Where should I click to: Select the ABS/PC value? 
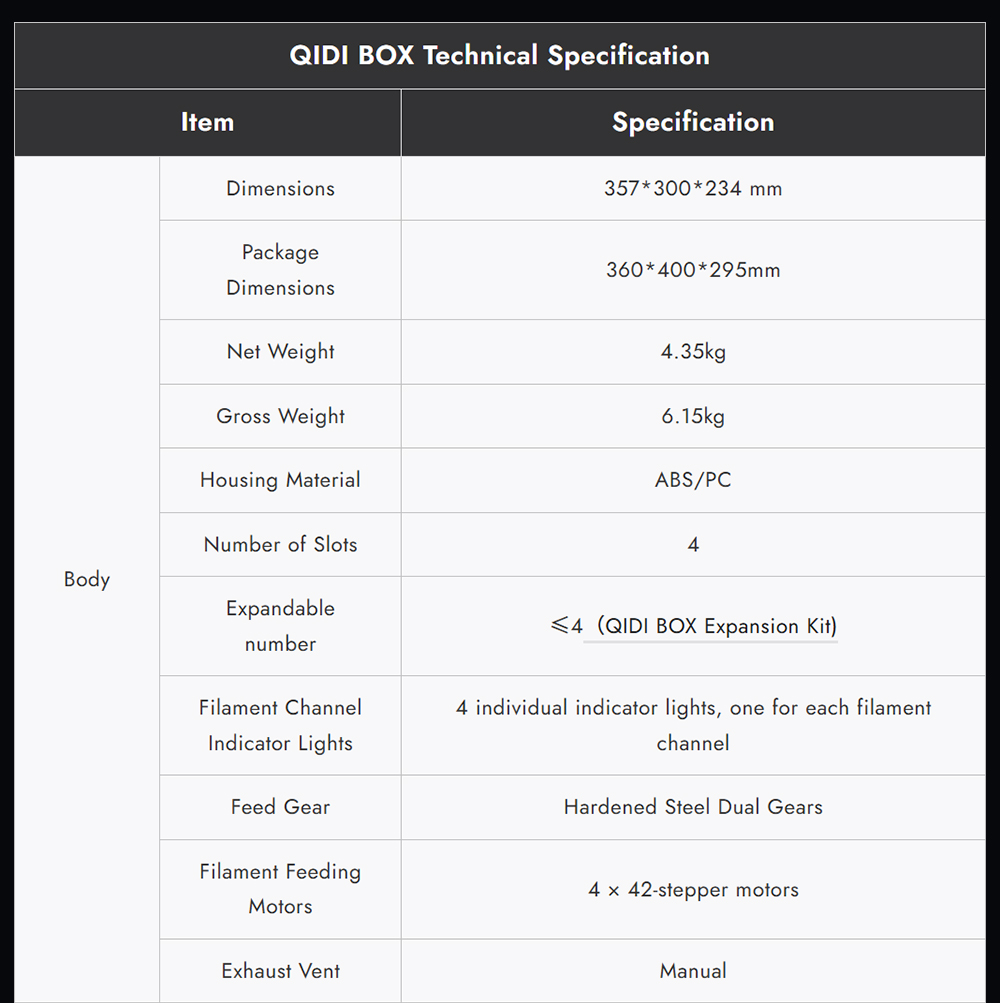[692, 480]
